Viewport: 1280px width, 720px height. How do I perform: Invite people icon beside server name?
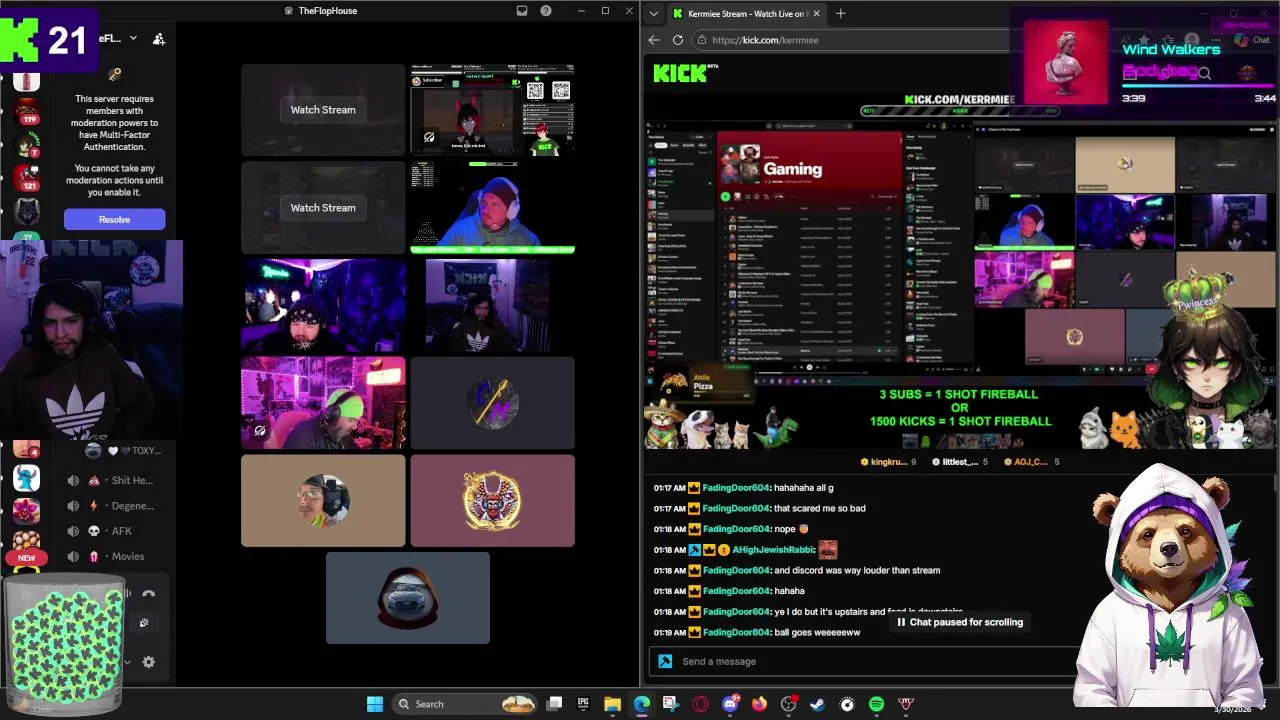click(158, 39)
